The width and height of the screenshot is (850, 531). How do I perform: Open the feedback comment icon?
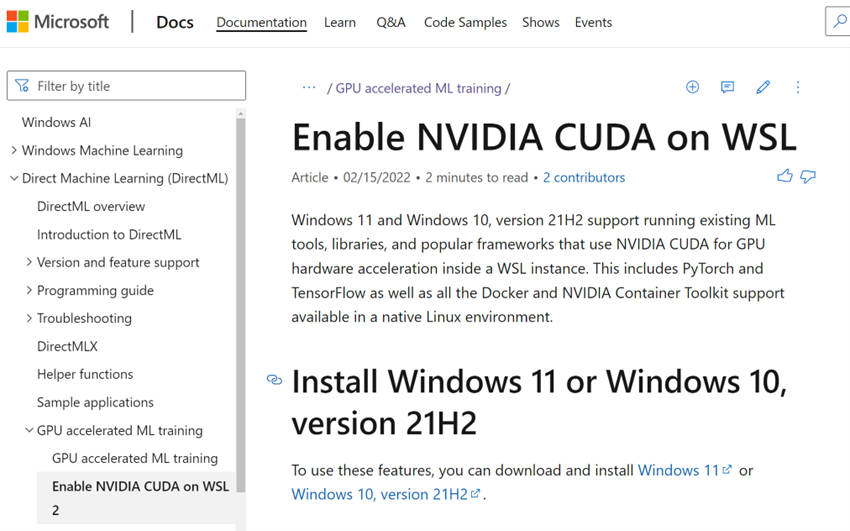point(727,87)
